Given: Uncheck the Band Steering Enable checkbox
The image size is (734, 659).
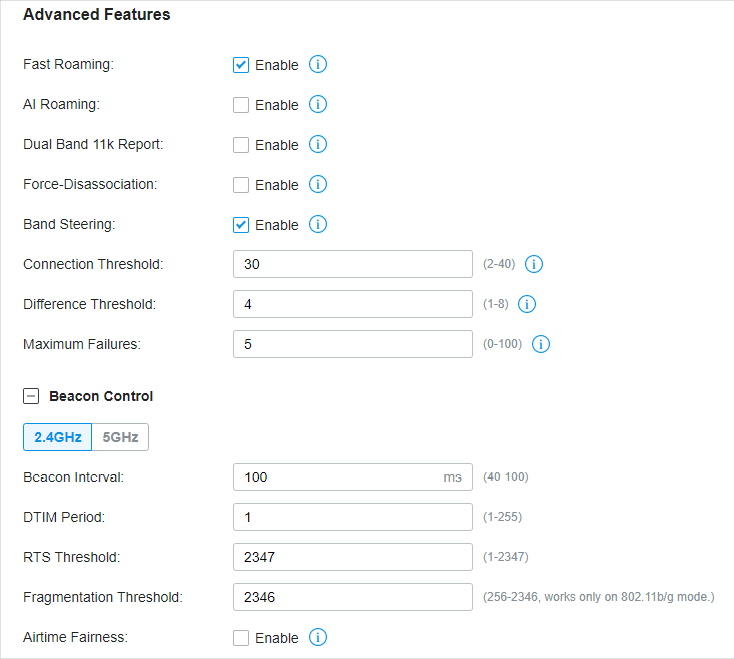Looking at the screenshot, I should pos(241,225).
